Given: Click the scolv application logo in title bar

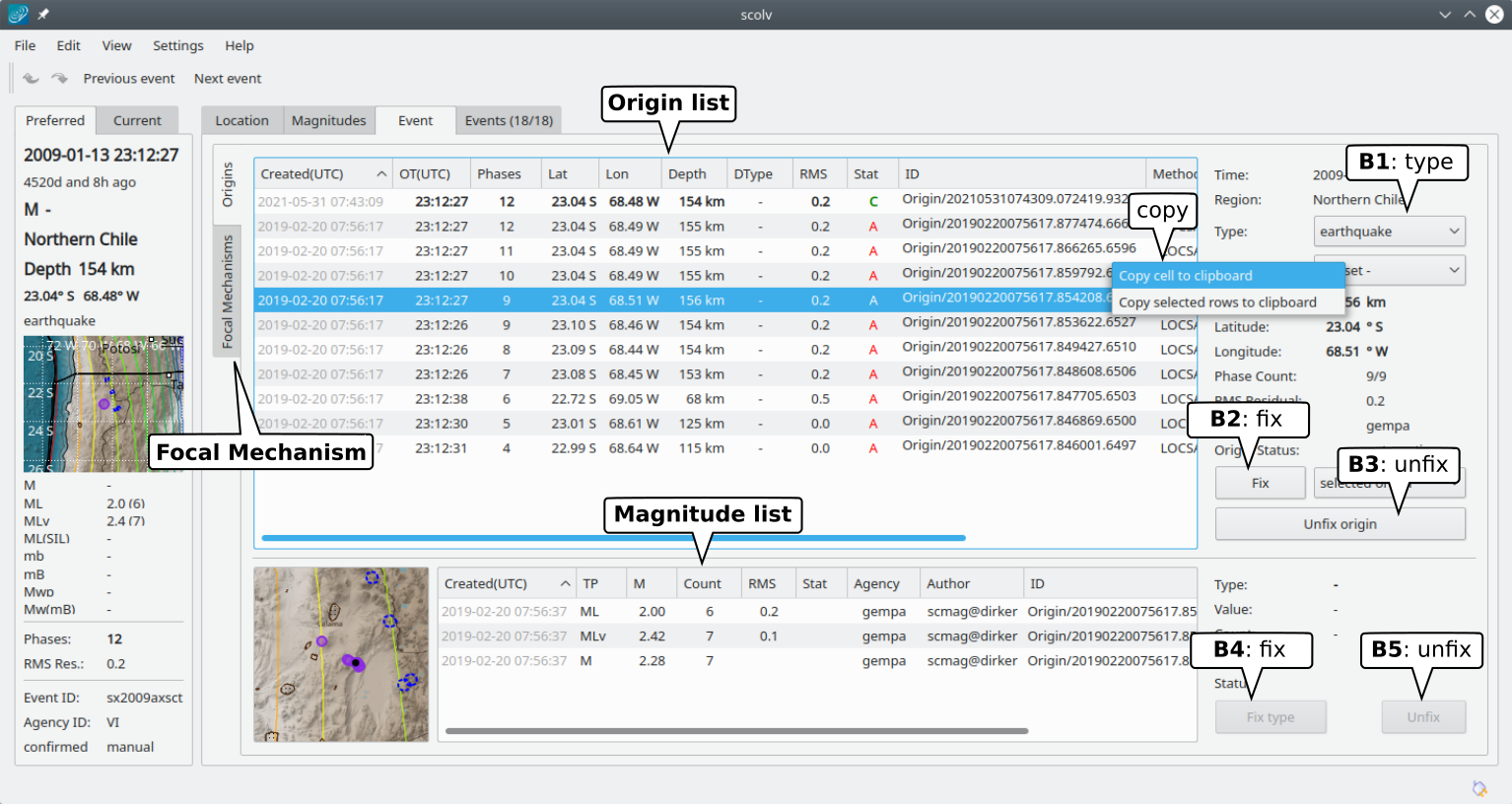Looking at the screenshot, I should [18, 14].
